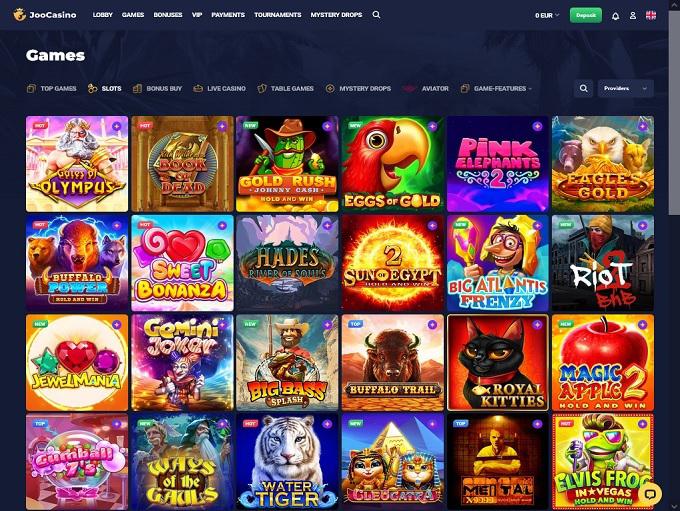Toggle favorite on Gates of Olympus
The image size is (680, 511).
click(x=116, y=126)
